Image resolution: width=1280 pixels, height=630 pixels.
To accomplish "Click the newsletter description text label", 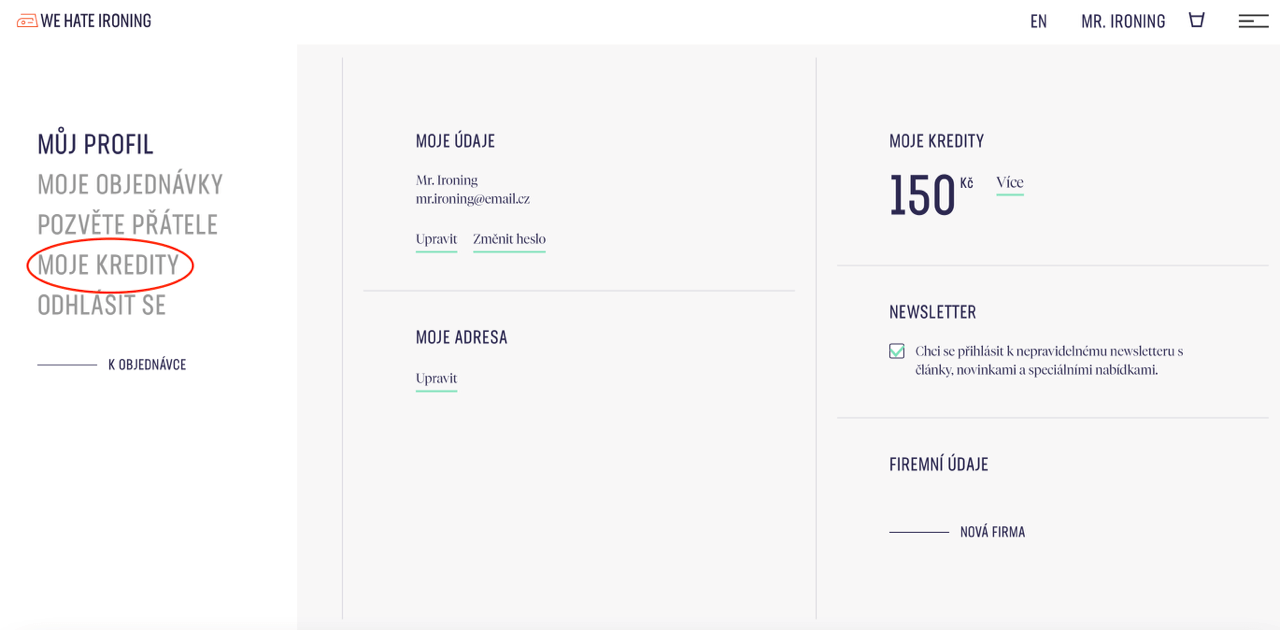I will point(1048,360).
